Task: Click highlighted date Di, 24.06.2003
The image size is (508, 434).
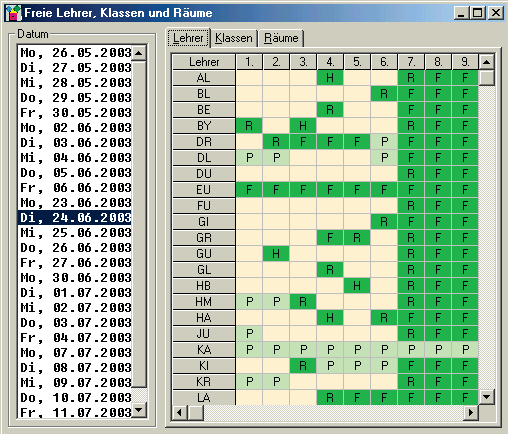Action: pos(75,218)
